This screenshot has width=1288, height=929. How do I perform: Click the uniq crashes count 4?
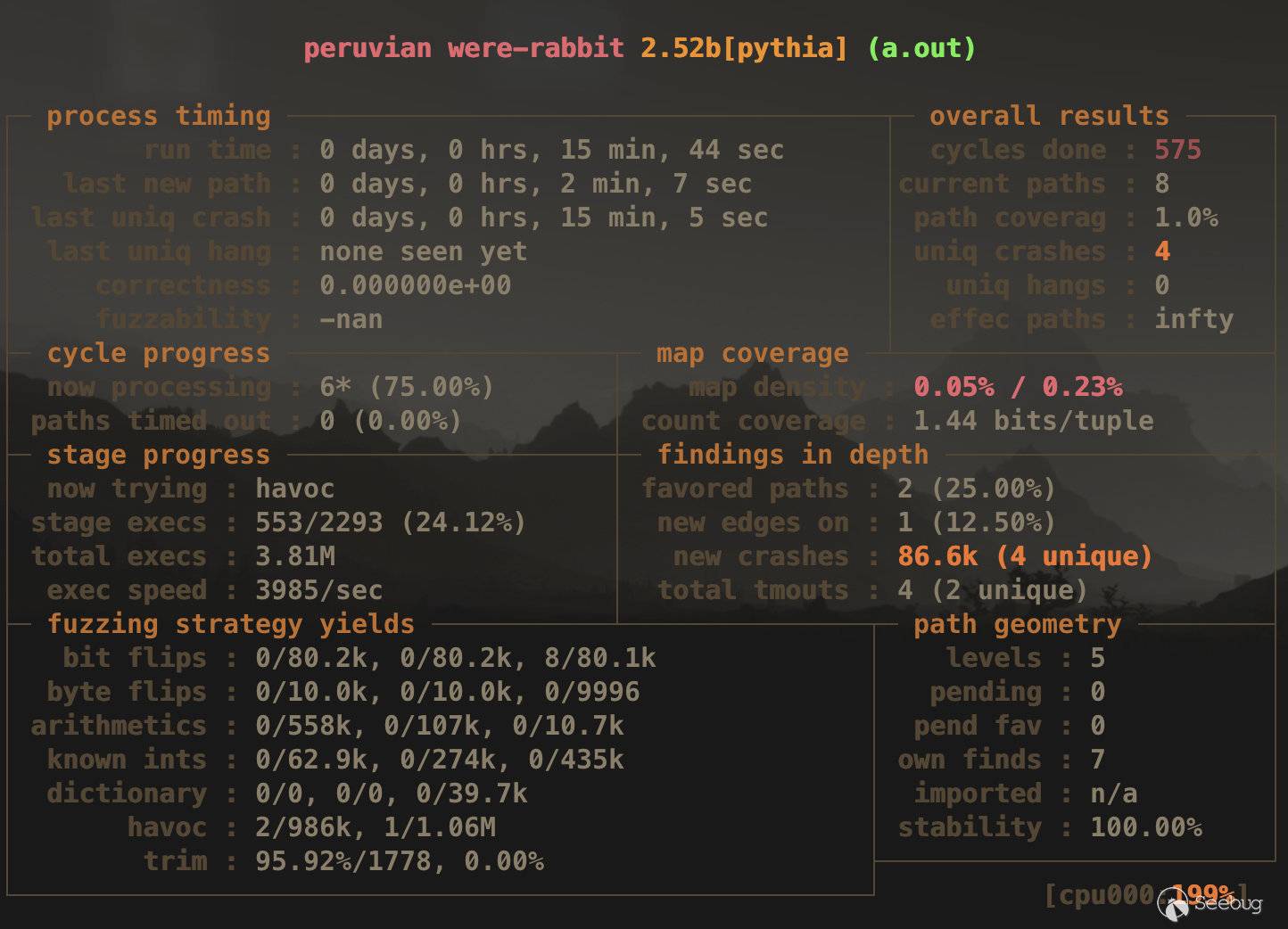[x=1161, y=251]
